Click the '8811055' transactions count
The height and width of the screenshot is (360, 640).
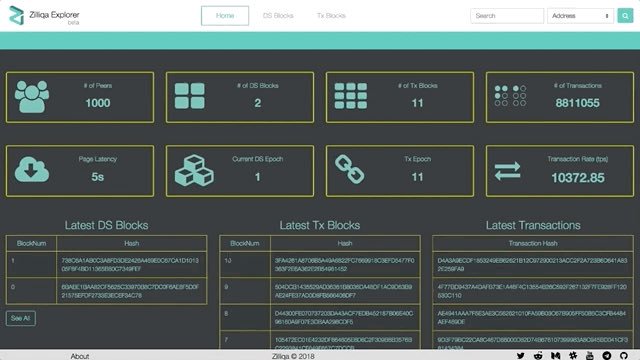coord(577,103)
